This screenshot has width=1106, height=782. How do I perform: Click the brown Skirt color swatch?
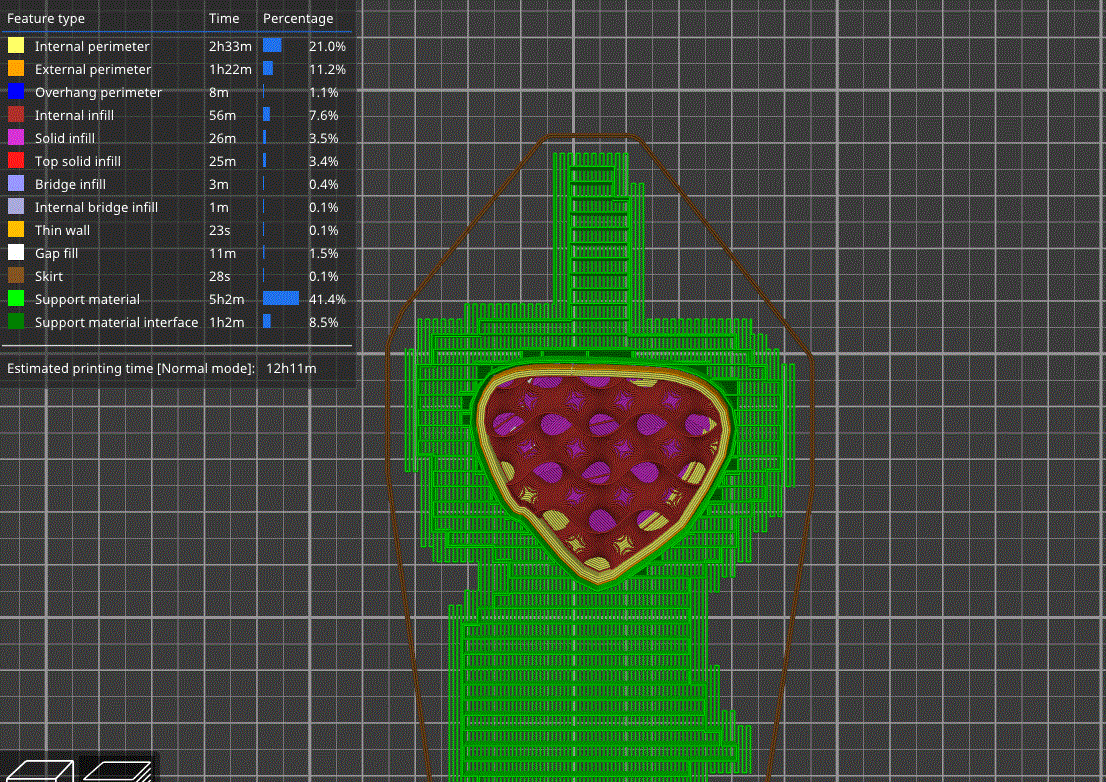pos(16,276)
